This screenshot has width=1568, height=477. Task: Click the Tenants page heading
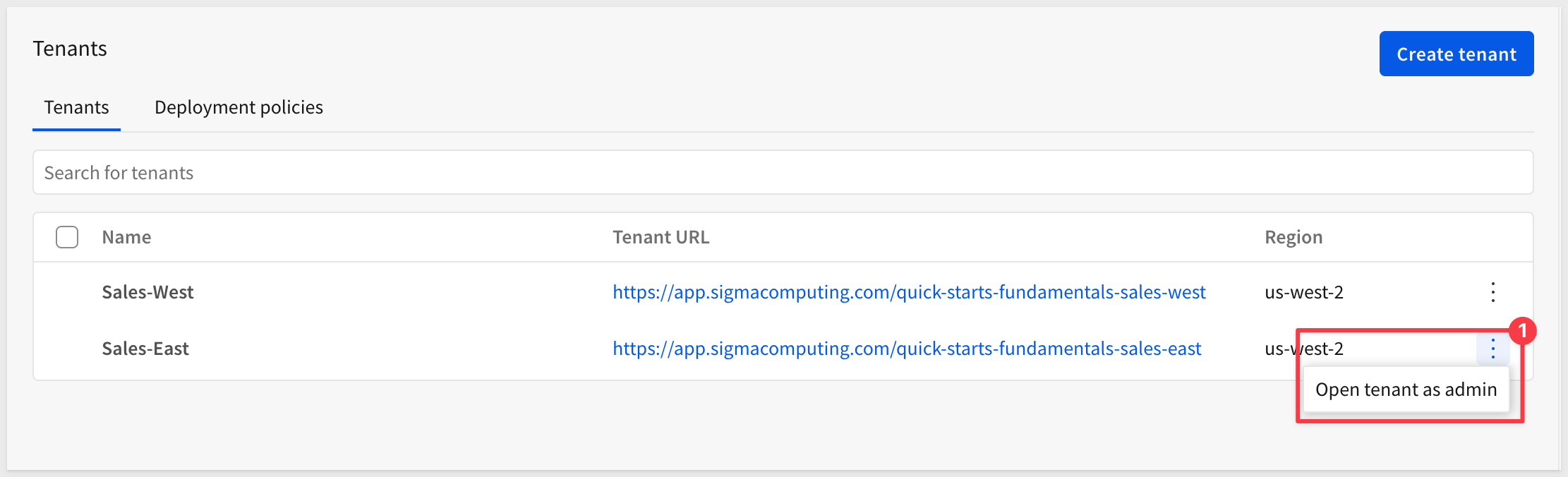click(x=70, y=49)
